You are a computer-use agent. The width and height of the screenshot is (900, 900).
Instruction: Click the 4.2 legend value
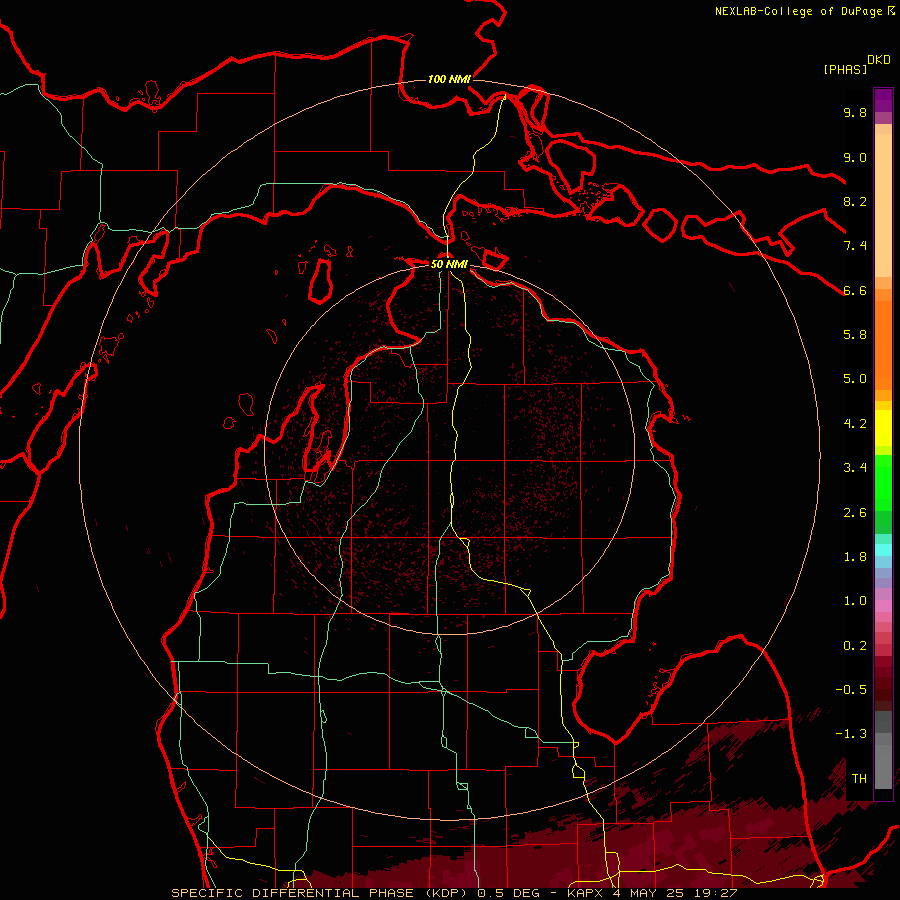[855, 424]
